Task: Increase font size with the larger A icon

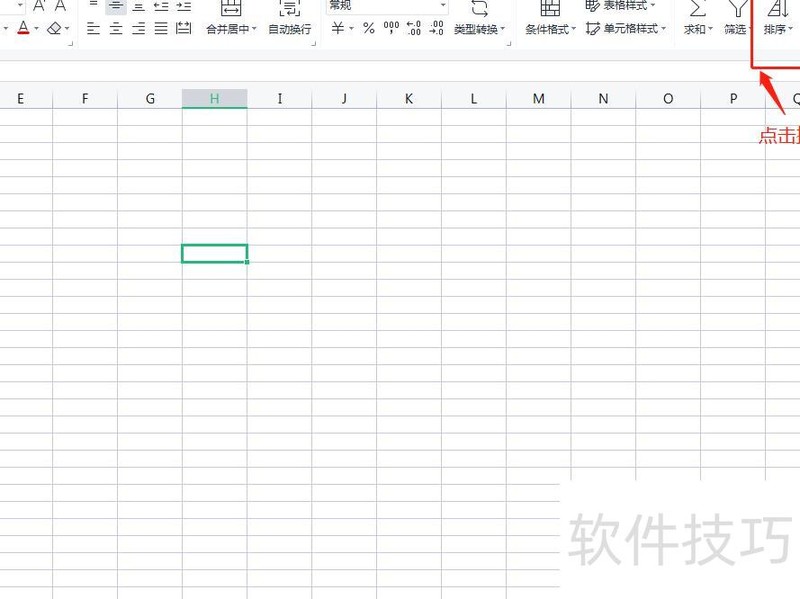Action: tap(39, 6)
